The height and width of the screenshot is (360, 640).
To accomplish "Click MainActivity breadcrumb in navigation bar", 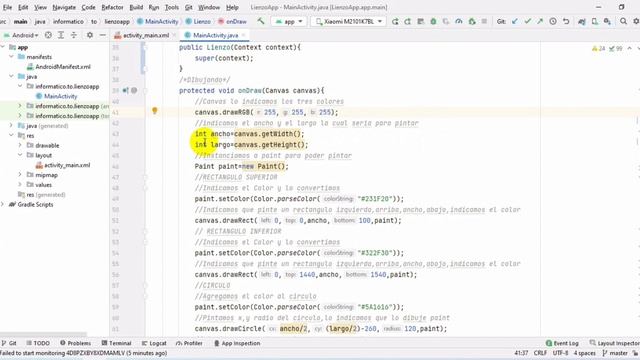I will pyautogui.click(x=158, y=21).
